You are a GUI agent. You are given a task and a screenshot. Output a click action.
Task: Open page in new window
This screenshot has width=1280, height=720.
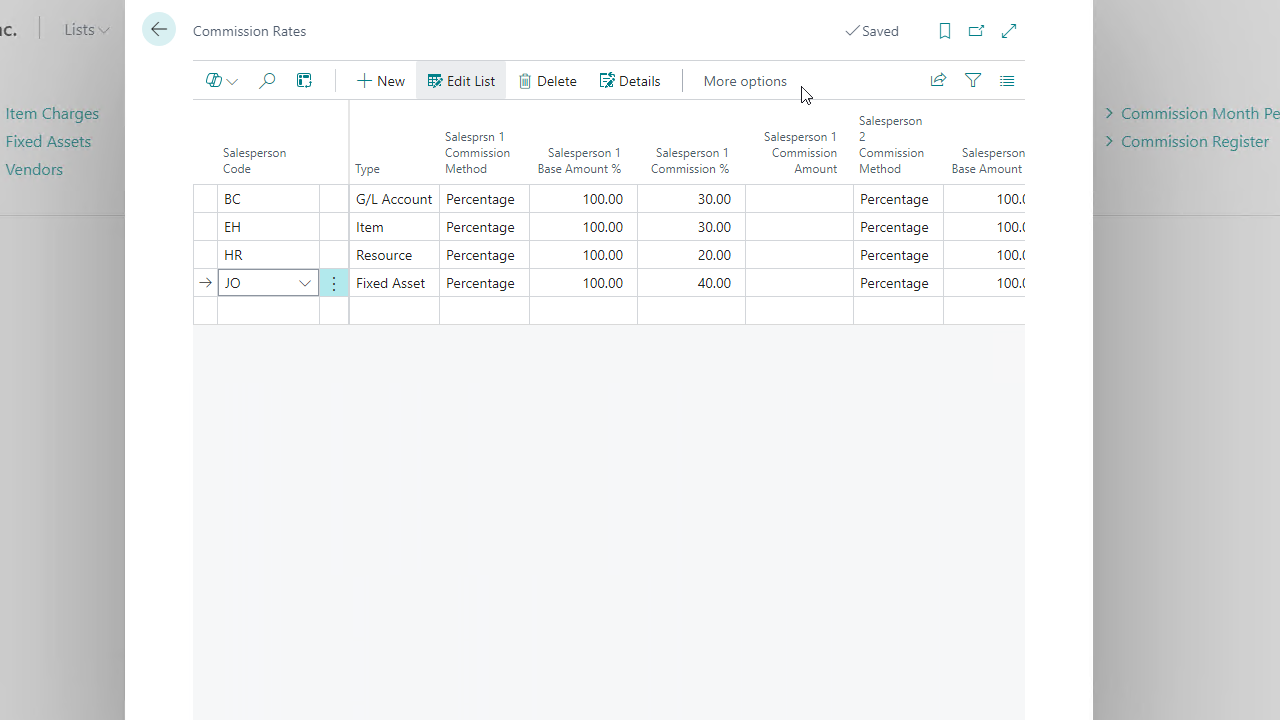(x=976, y=31)
